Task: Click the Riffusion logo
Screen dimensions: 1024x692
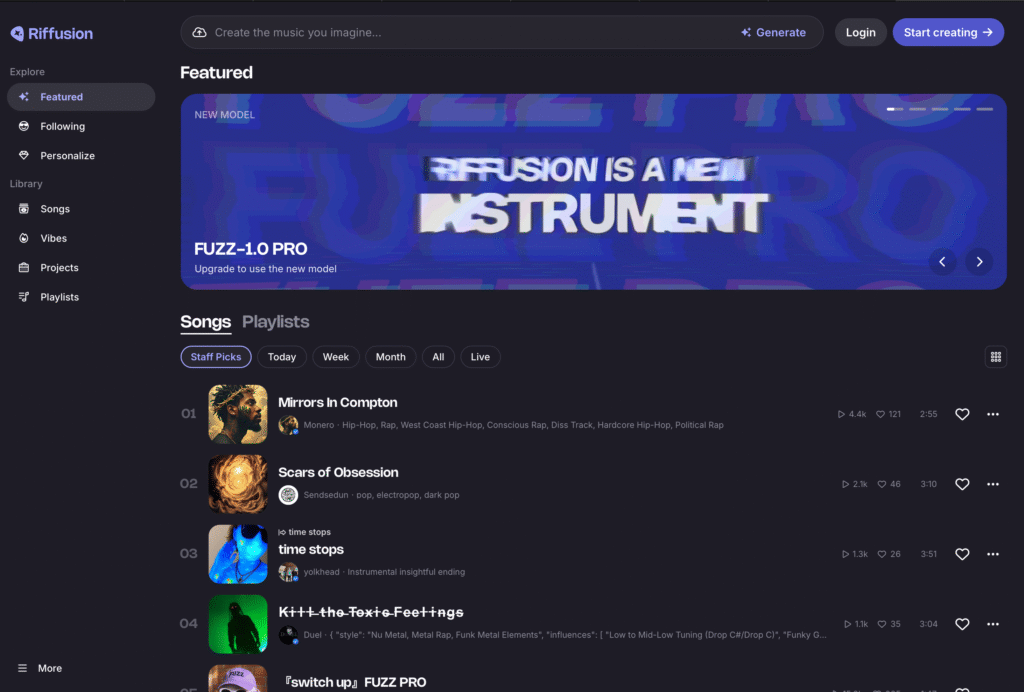Action: coord(52,33)
